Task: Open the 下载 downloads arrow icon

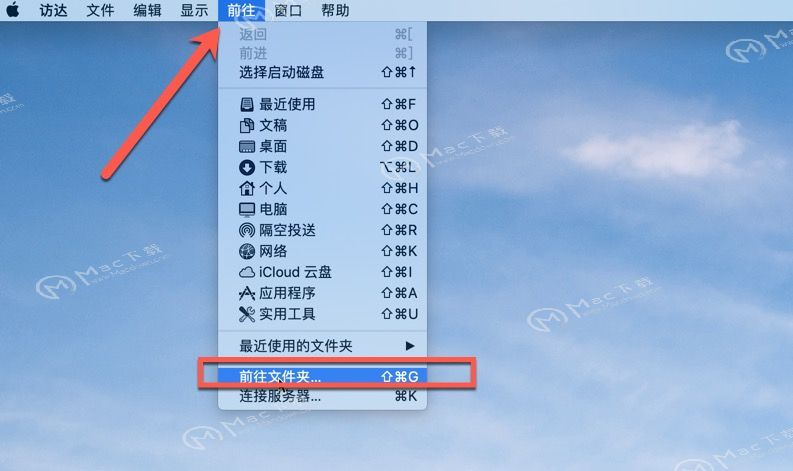Action: pos(247,167)
